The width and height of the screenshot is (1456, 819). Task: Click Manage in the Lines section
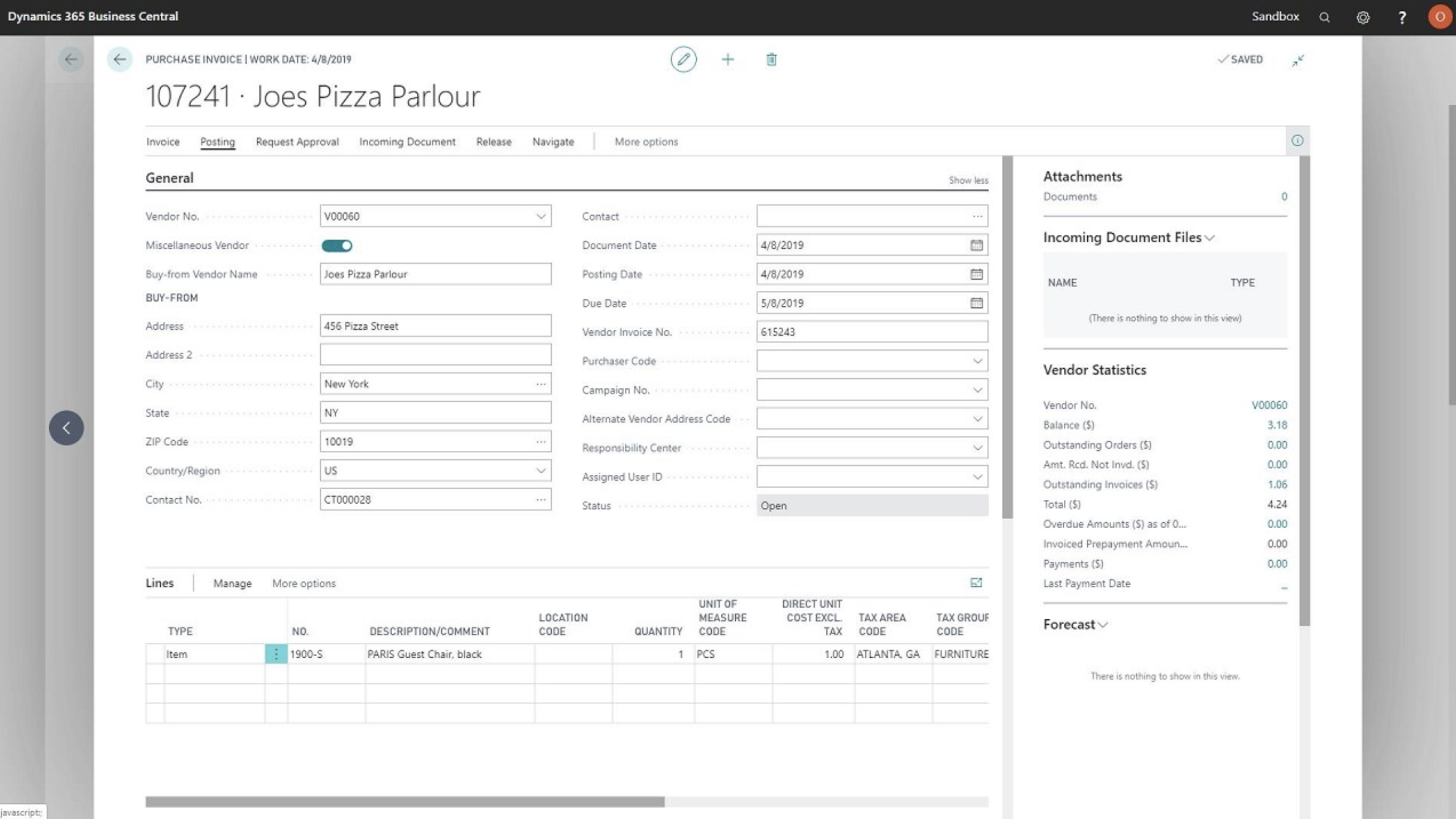232,583
